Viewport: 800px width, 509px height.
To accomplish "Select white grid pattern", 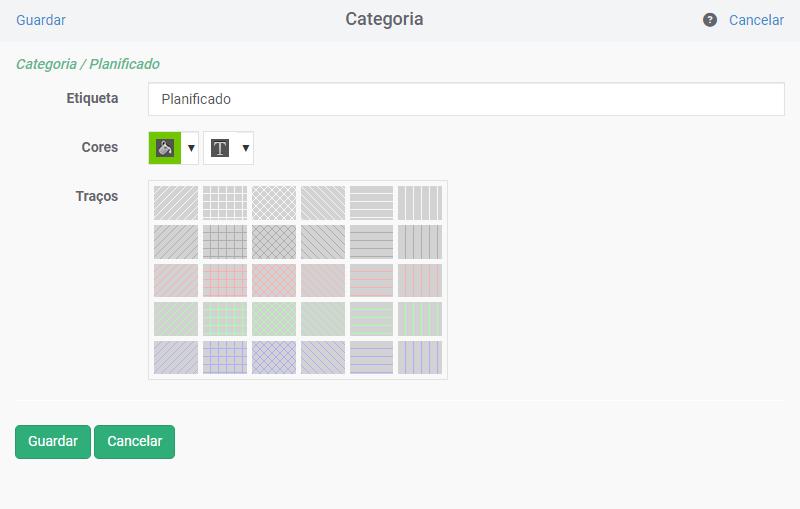I will (x=225, y=203).
